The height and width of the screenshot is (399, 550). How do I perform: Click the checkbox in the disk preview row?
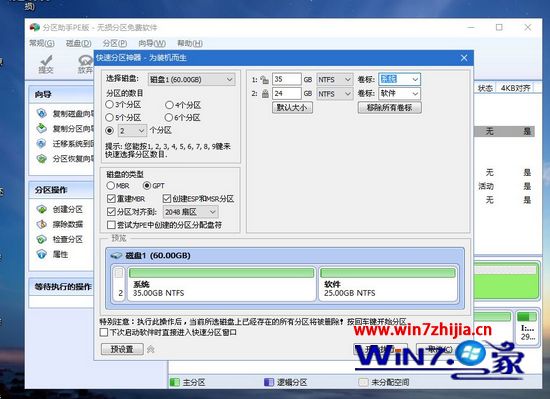click(x=119, y=273)
